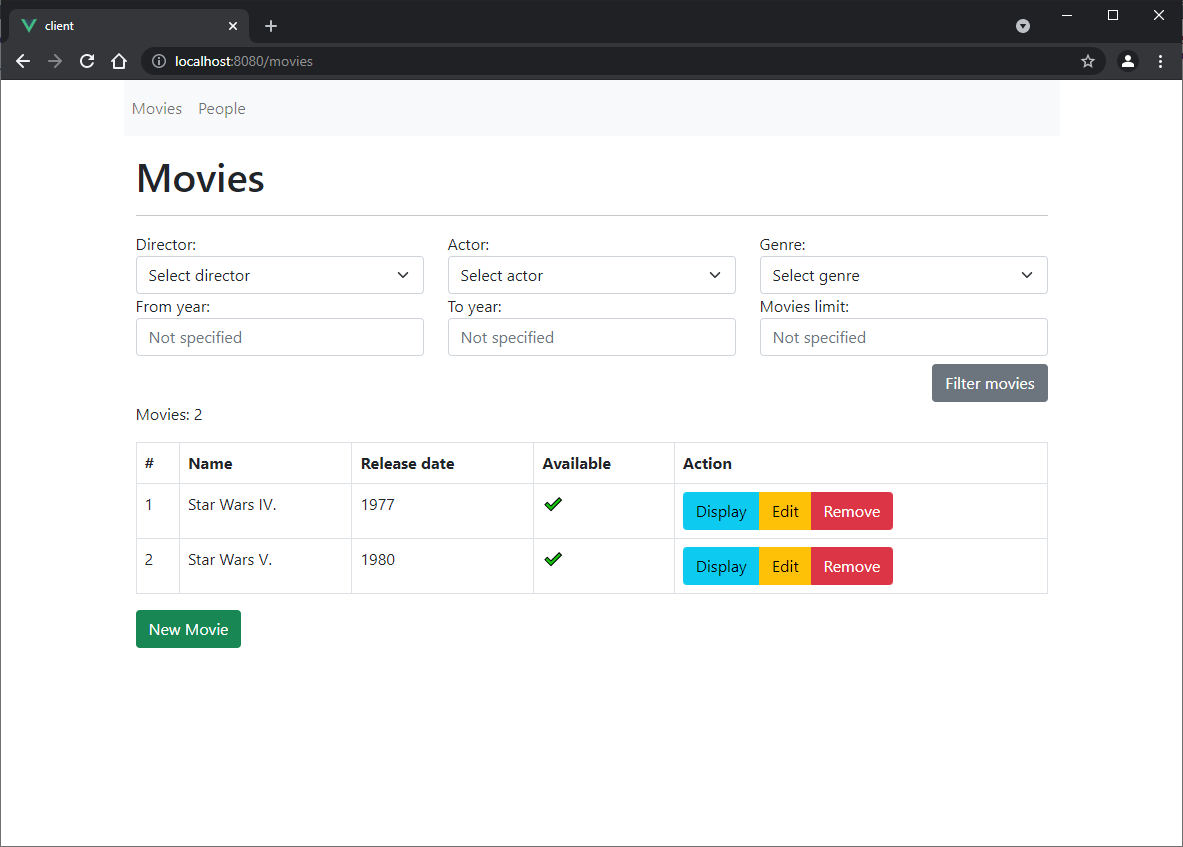Open the home page via the home icon

coord(119,61)
